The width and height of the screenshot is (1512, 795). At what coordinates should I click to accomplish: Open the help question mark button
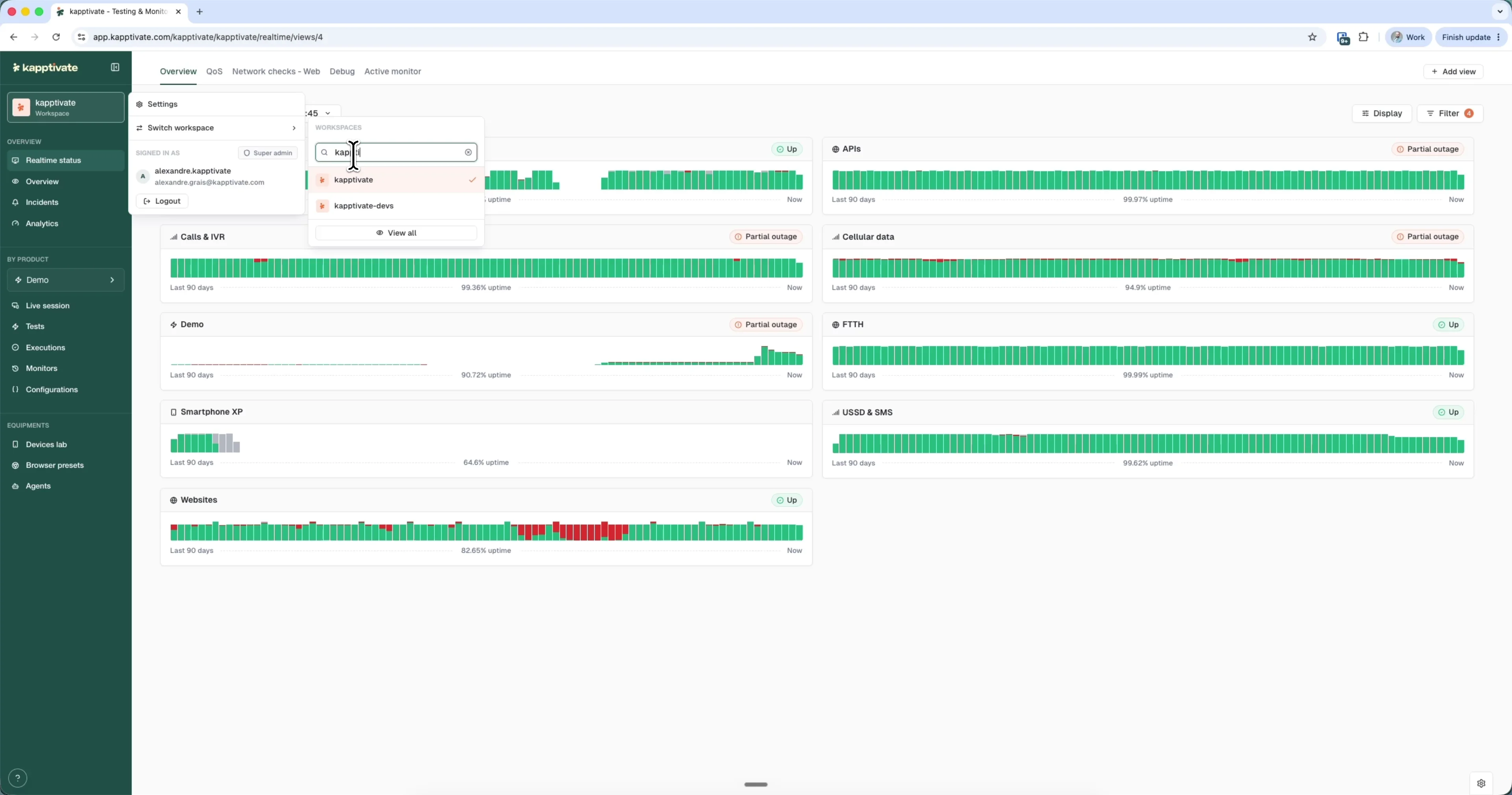tap(18, 778)
